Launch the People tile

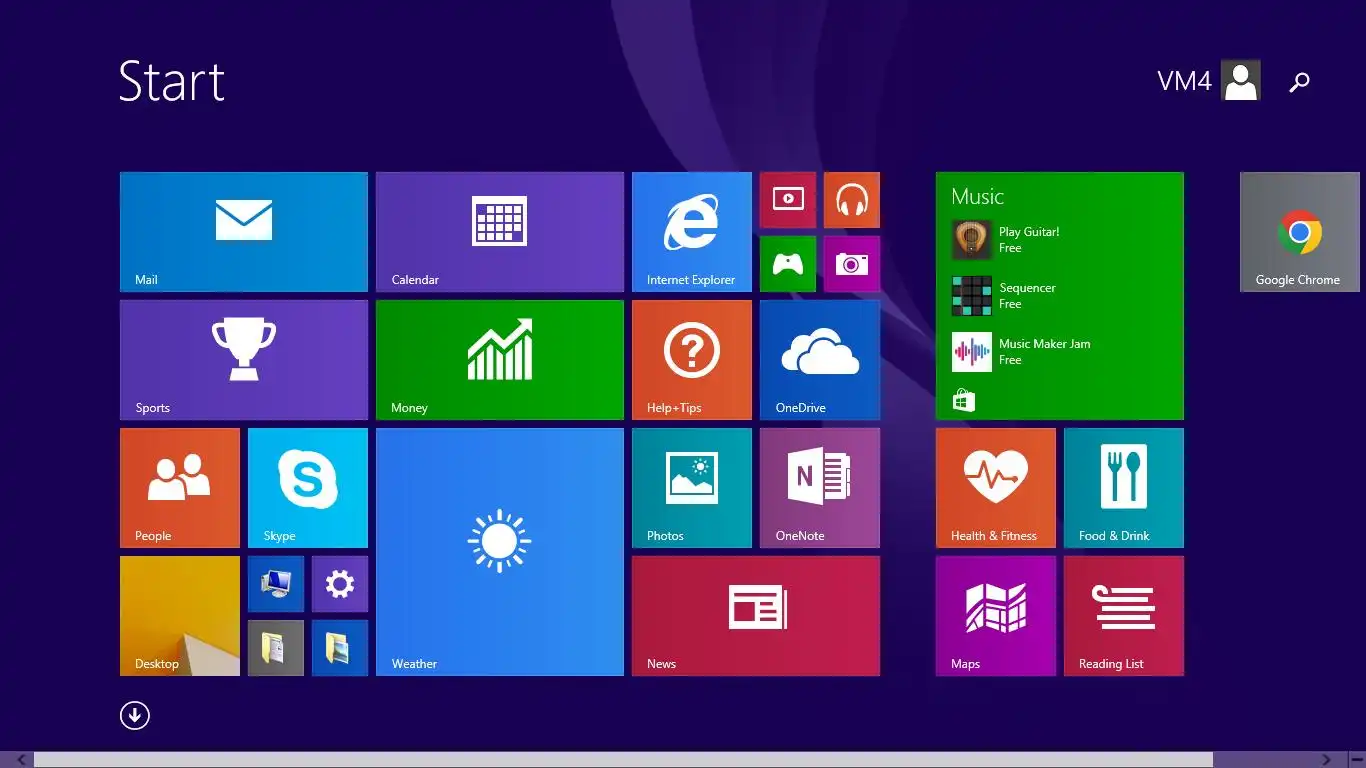click(180, 488)
